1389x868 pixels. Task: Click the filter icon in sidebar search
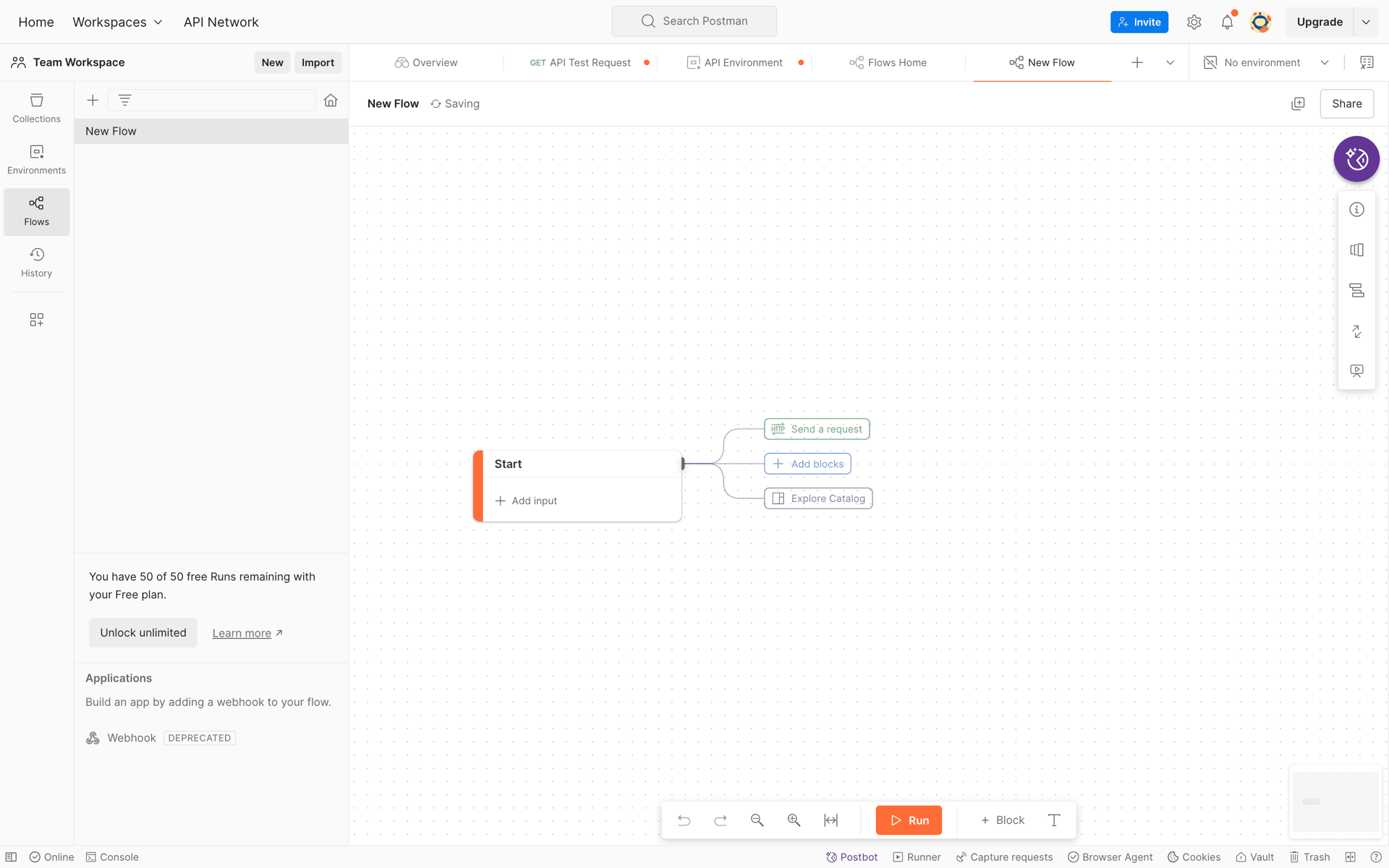[124, 101]
